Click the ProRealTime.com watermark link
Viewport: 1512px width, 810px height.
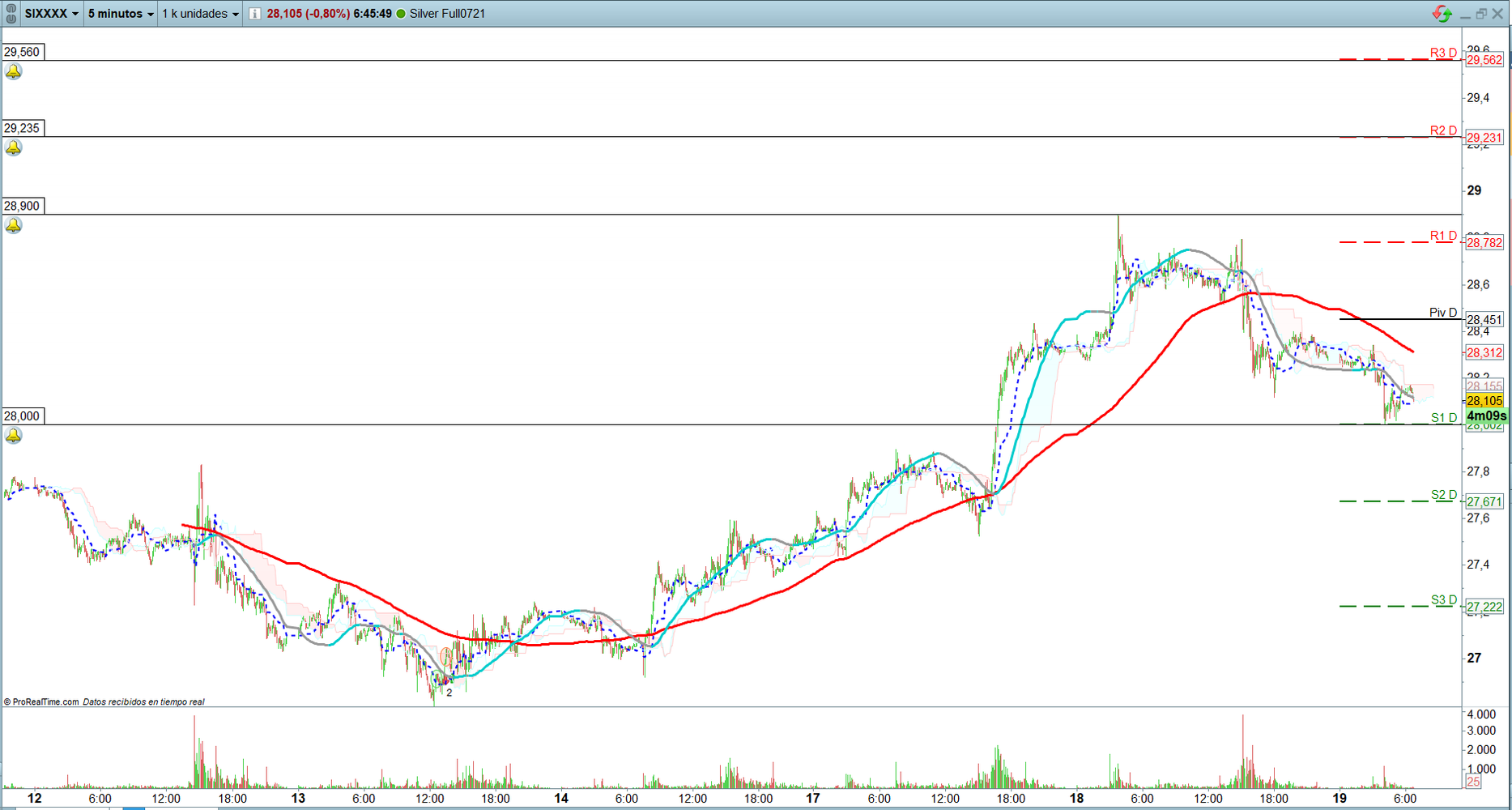pyautogui.click(x=45, y=702)
